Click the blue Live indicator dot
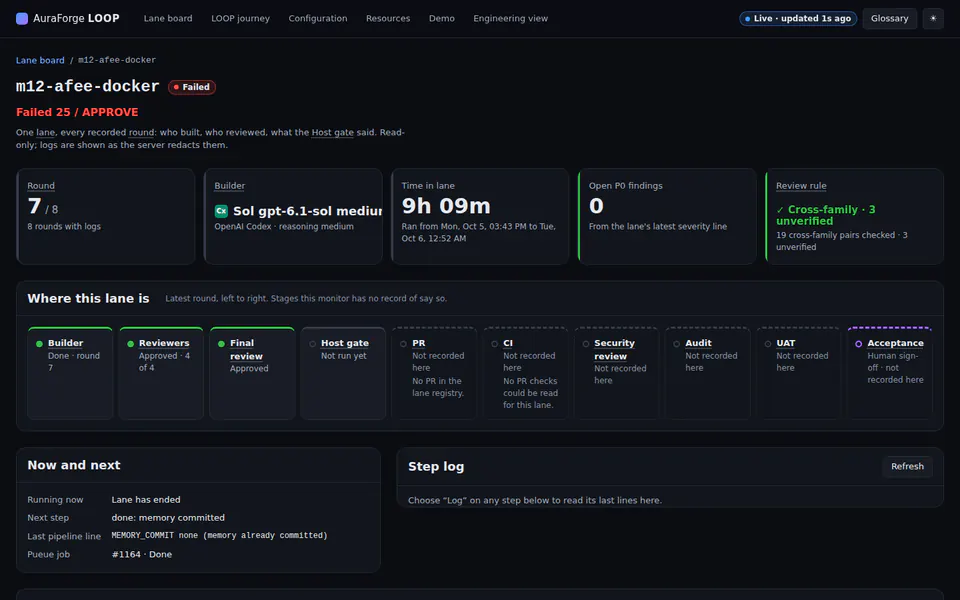The width and height of the screenshot is (960, 600). [x=748, y=19]
